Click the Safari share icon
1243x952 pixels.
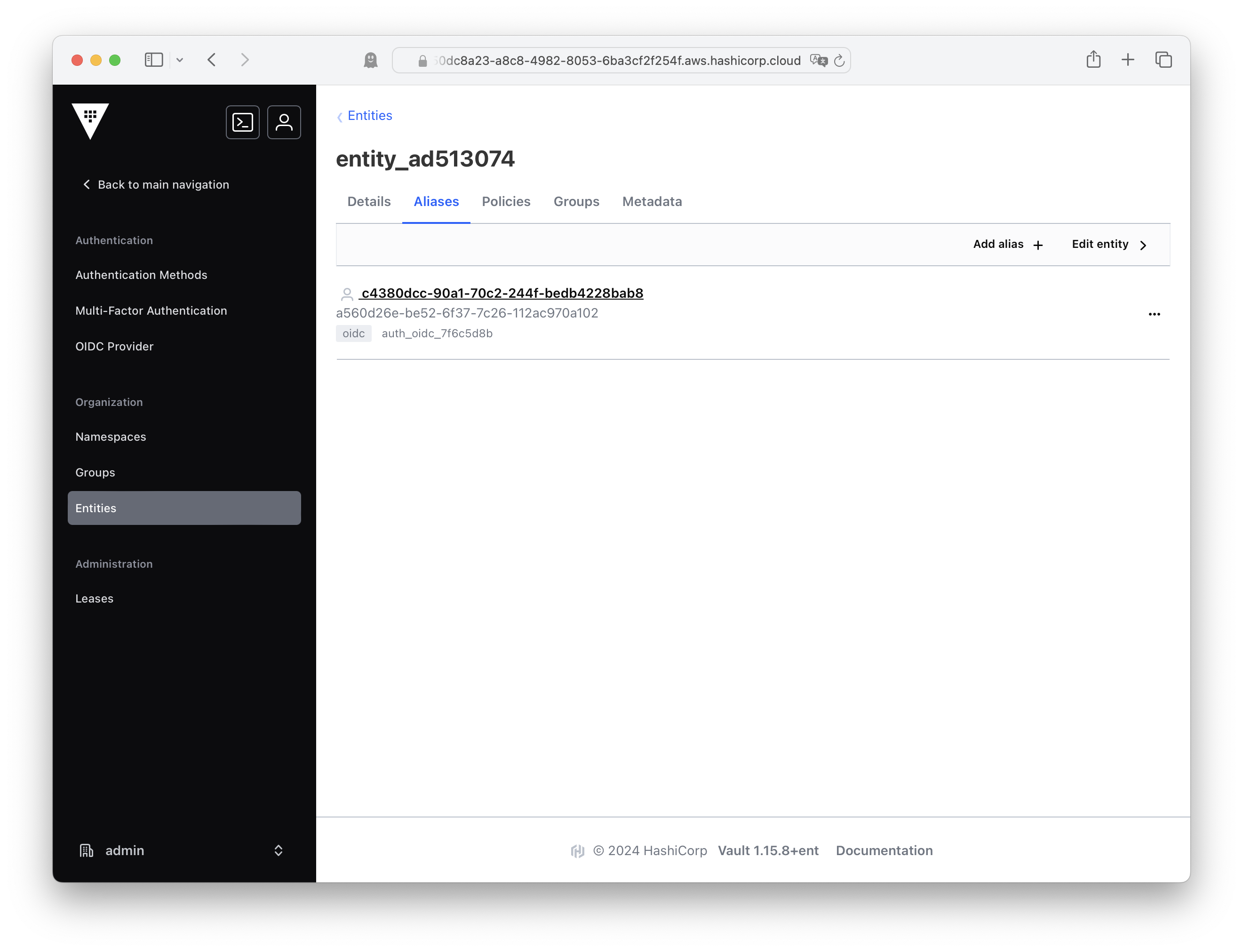pos(1093,59)
